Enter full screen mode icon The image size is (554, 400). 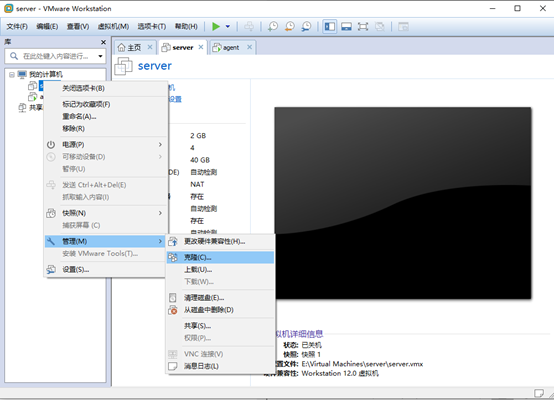[x=363, y=27]
